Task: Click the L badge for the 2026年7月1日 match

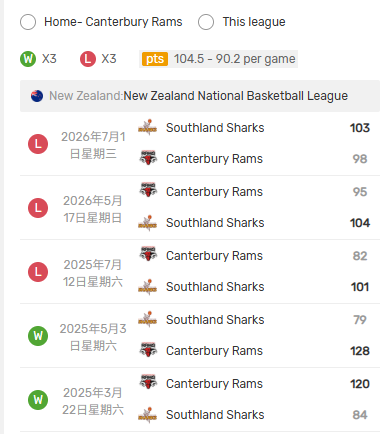Action: [x=38, y=144]
